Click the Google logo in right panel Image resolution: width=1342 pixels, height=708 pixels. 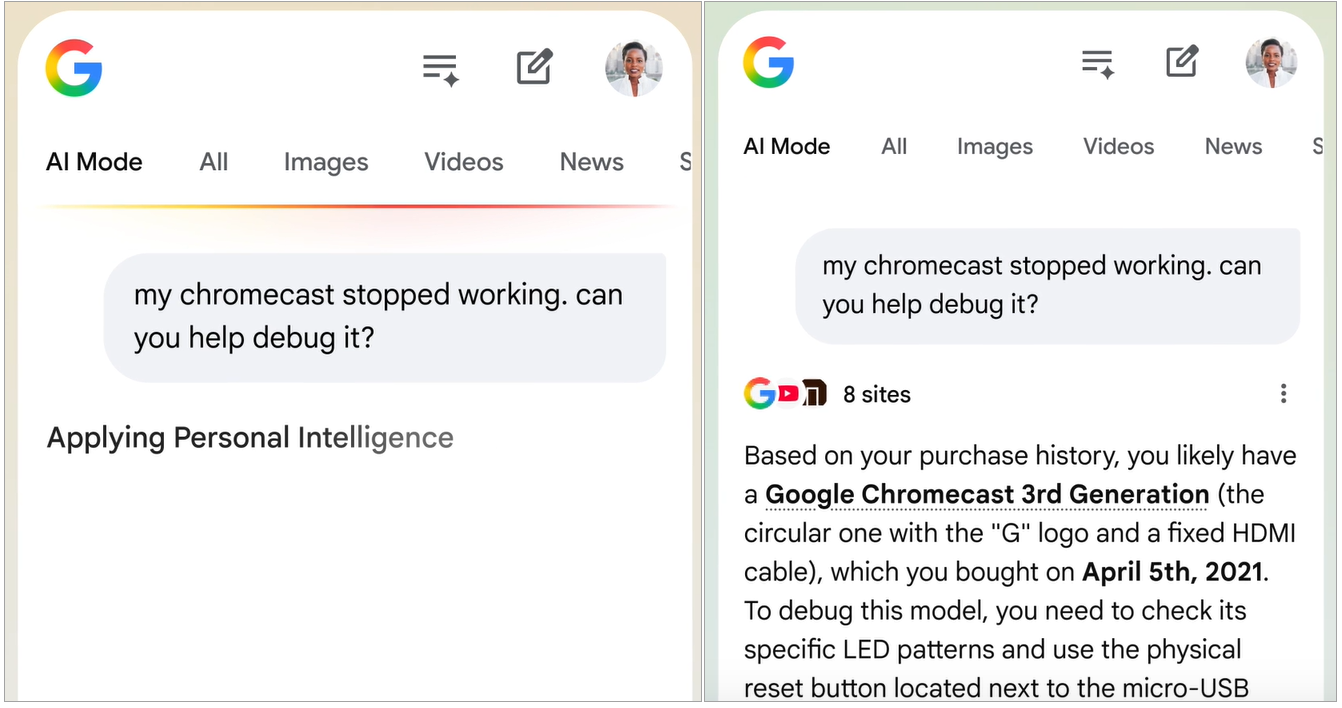pyautogui.click(x=768, y=62)
